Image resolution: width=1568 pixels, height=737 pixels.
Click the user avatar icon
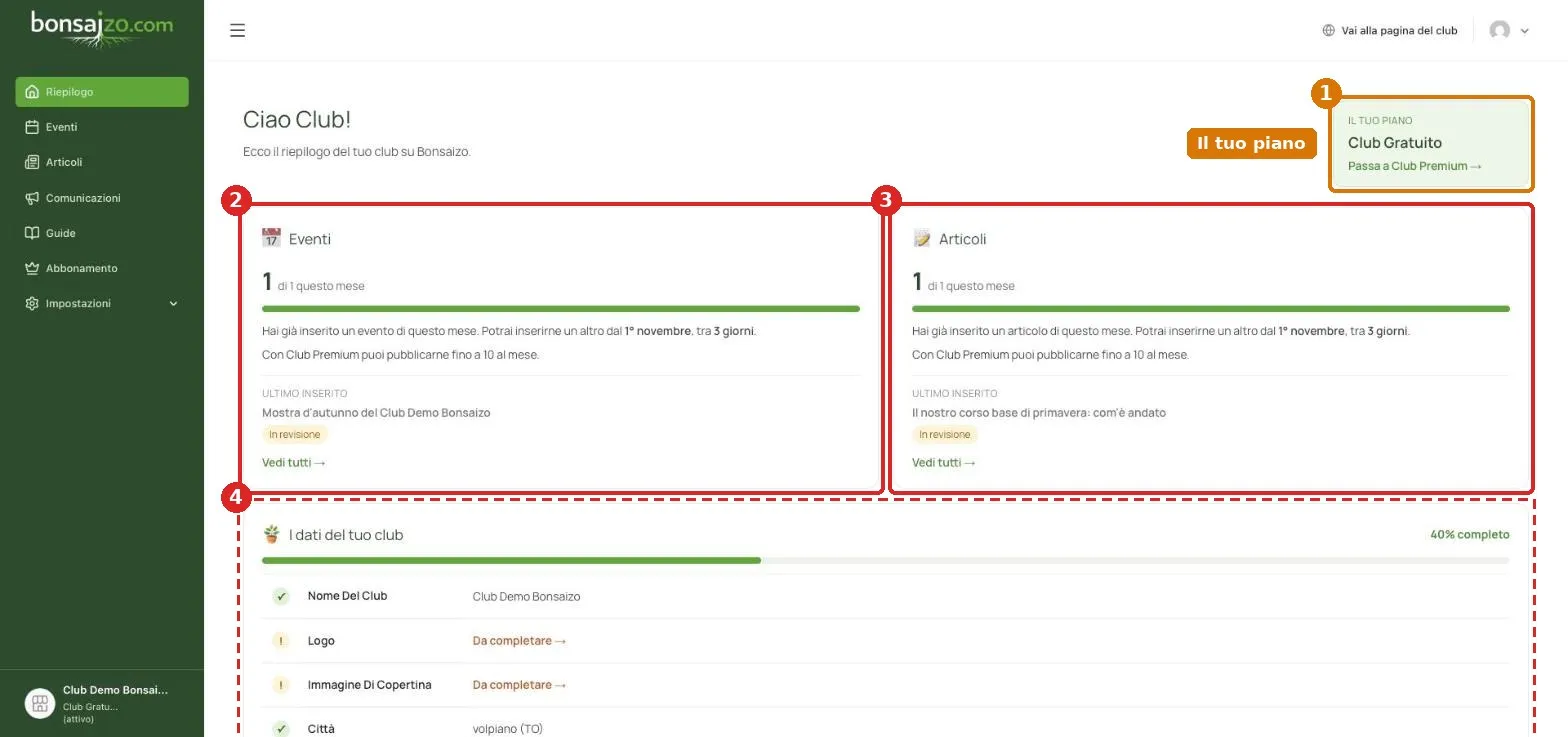coord(1499,30)
